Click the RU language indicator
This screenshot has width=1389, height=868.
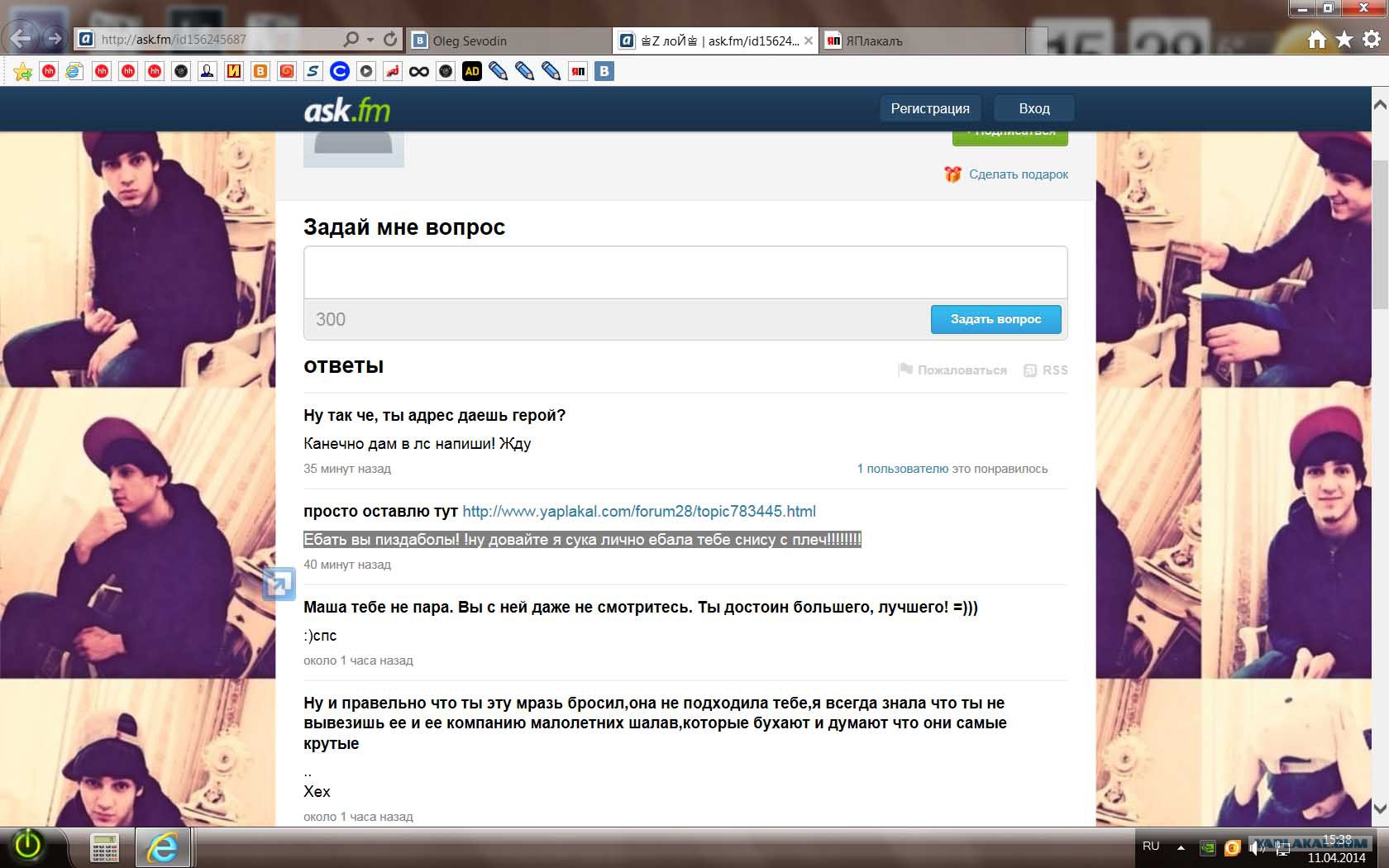point(1151,847)
